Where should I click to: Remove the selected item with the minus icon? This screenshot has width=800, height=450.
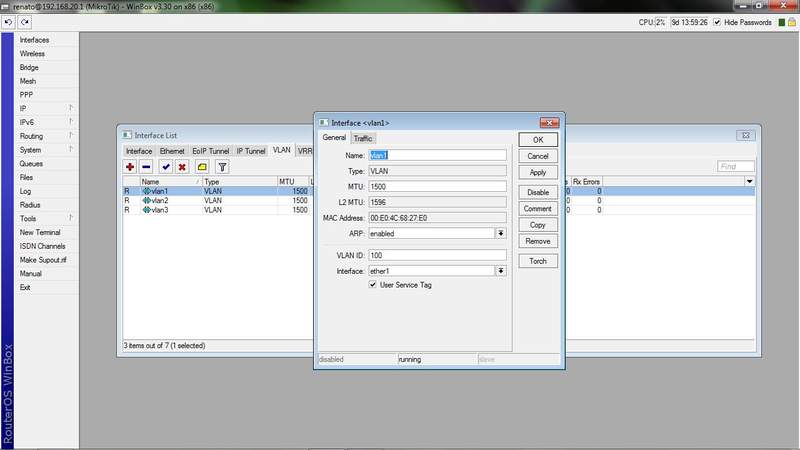click(146, 167)
